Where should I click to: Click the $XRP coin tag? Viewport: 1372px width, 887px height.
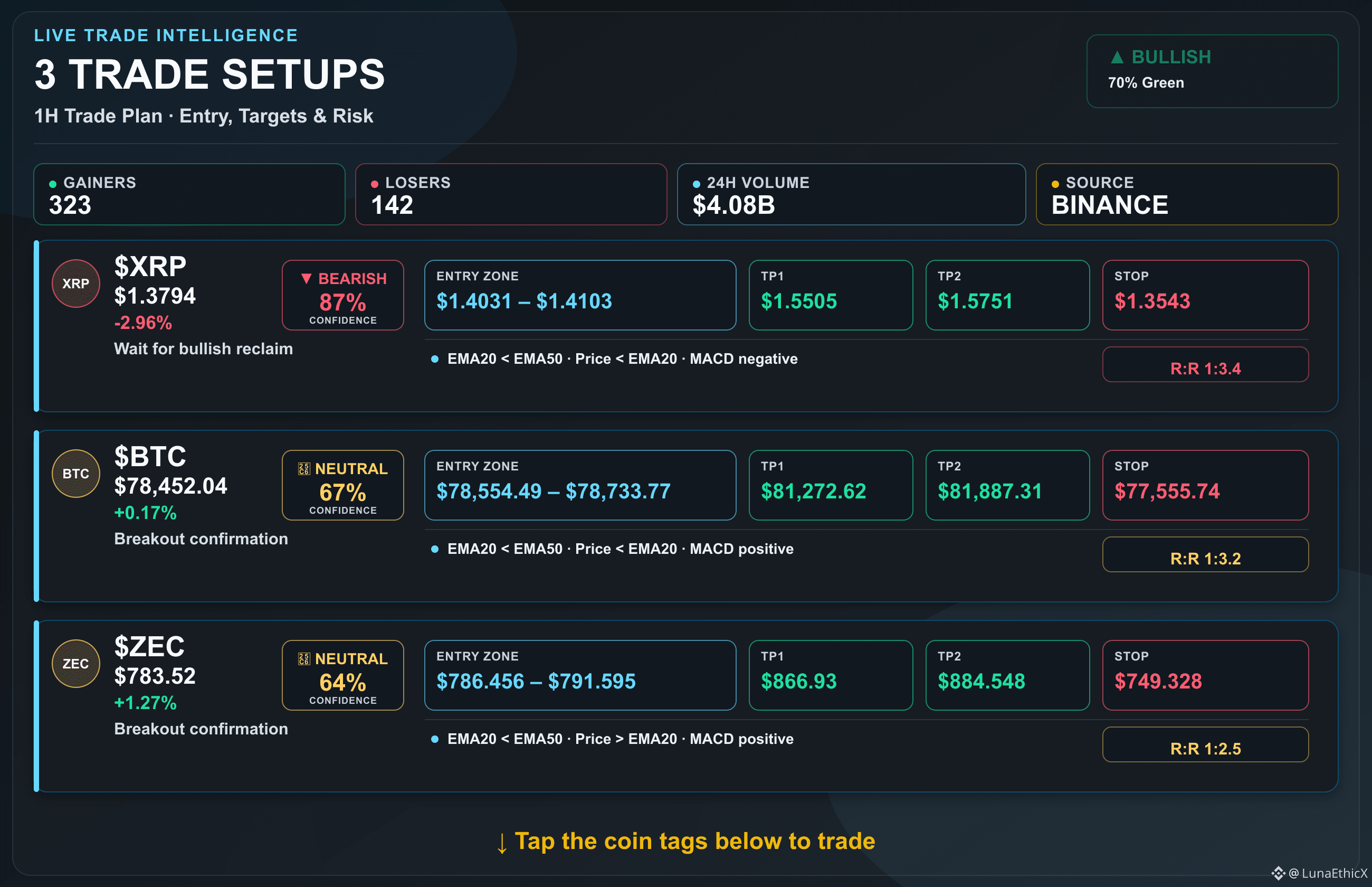point(150,267)
